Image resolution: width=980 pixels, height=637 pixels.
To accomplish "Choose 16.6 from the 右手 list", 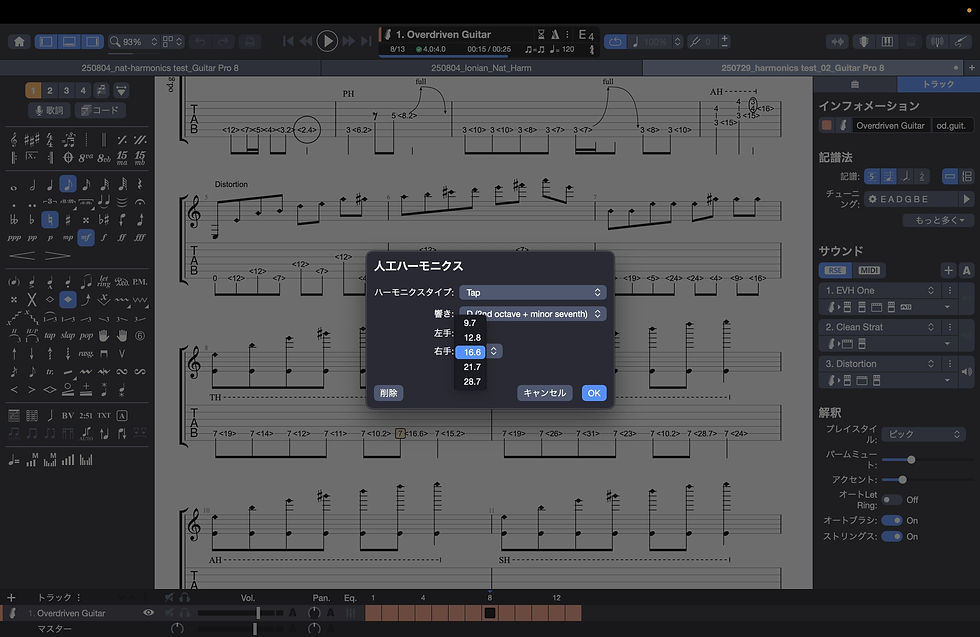I will 471,352.
